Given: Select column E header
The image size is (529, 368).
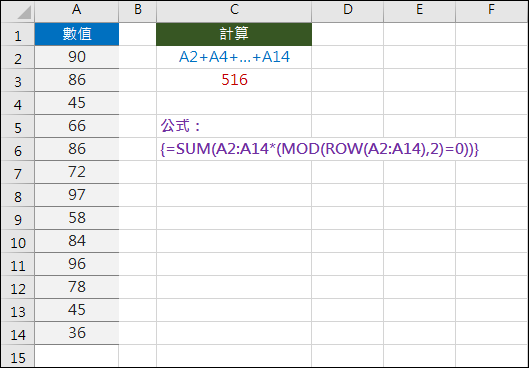Looking at the screenshot, I should click(x=419, y=10).
